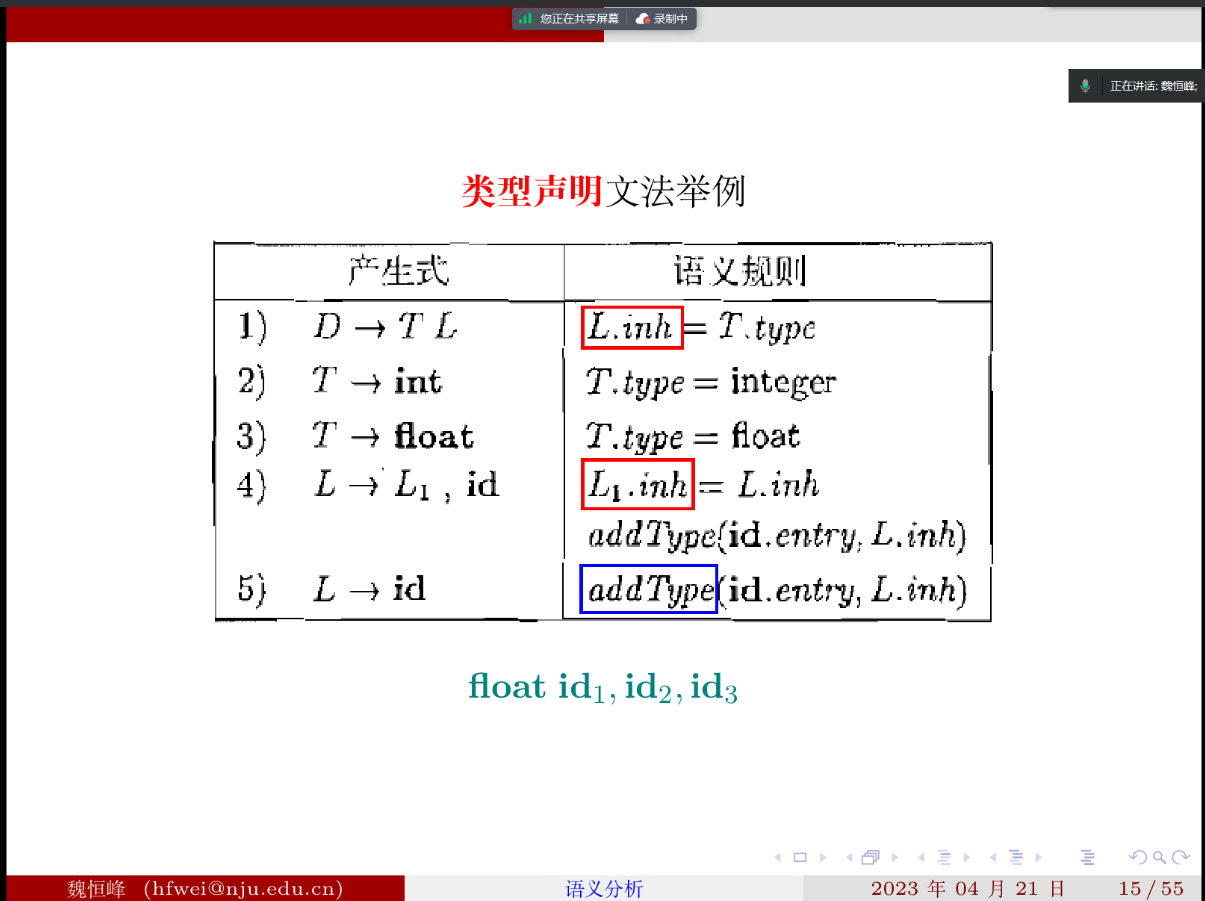Toggle the microphone icon showing 魏恒峰 speaking

(x=1085, y=86)
